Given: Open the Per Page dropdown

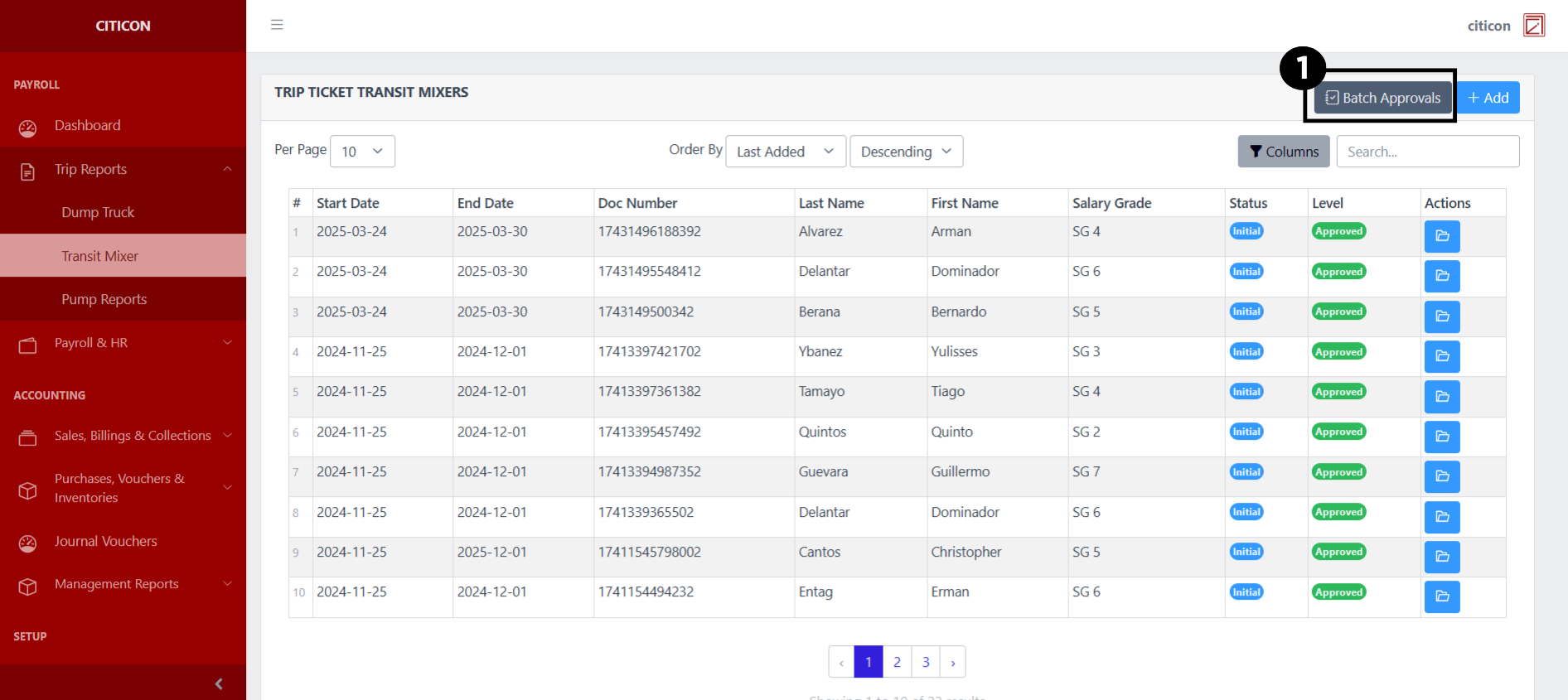Looking at the screenshot, I should 362,152.
